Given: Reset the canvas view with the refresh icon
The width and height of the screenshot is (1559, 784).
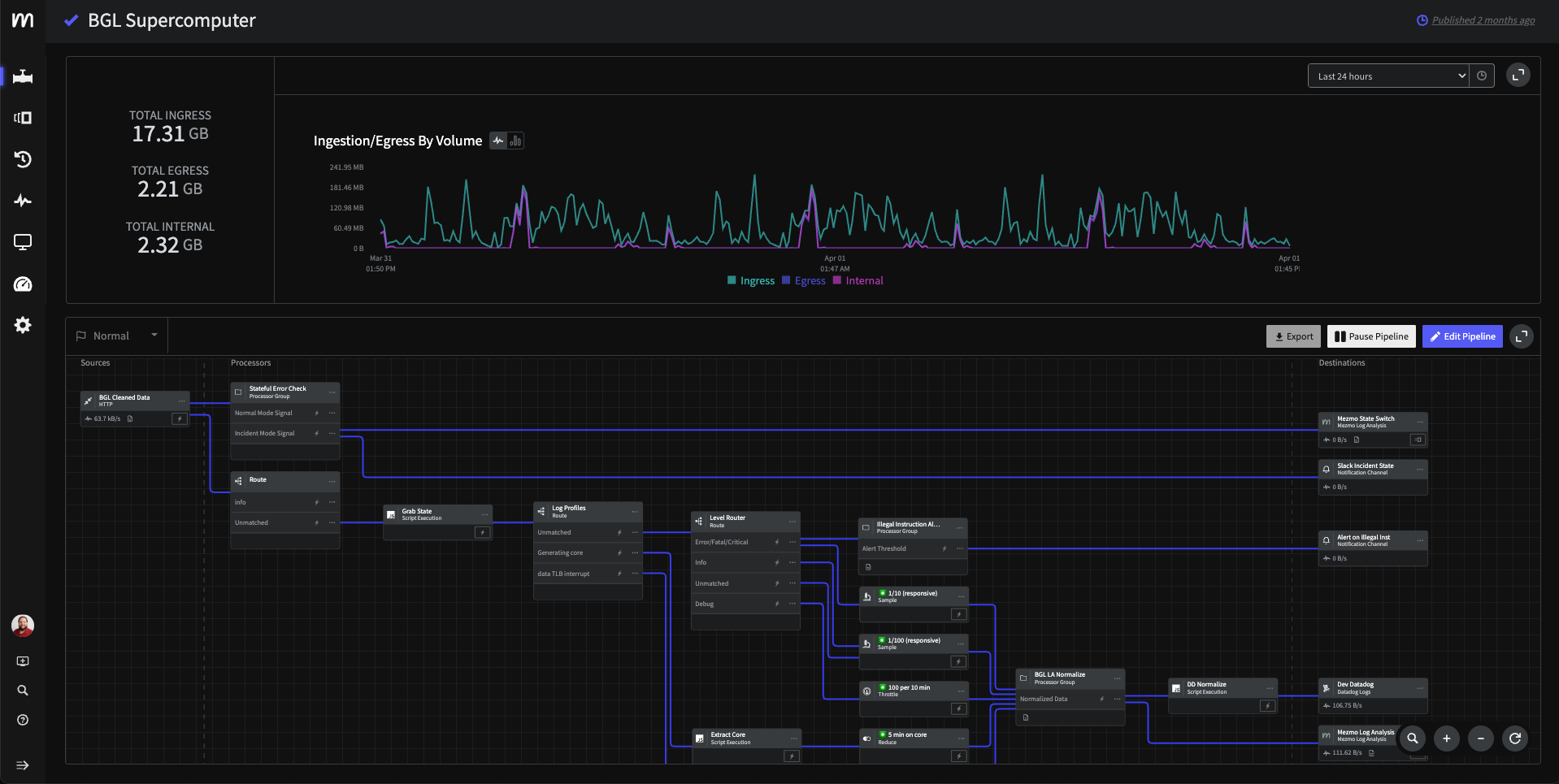Looking at the screenshot, I should click(1515, 739).
